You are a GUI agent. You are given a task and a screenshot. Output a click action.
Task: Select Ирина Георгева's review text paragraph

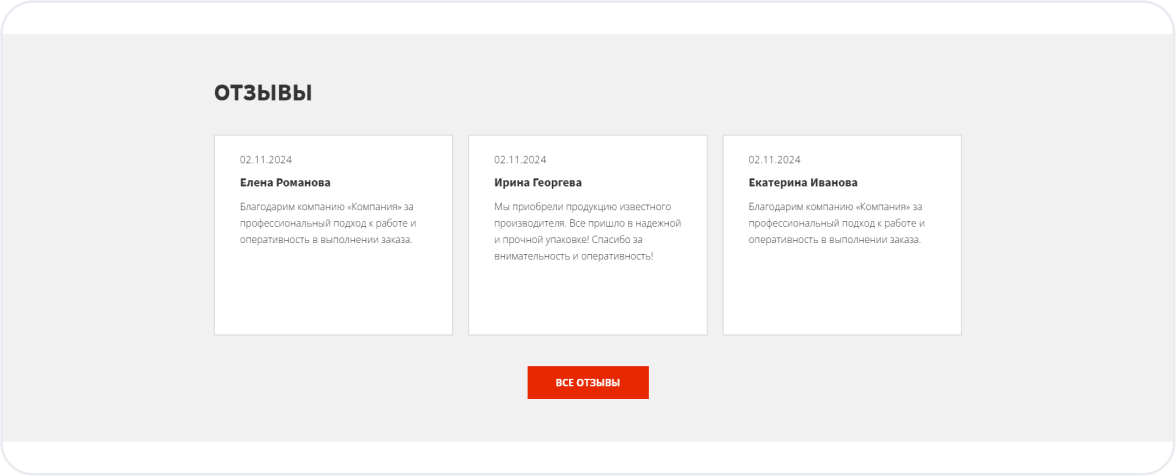[x=587, y=231]
